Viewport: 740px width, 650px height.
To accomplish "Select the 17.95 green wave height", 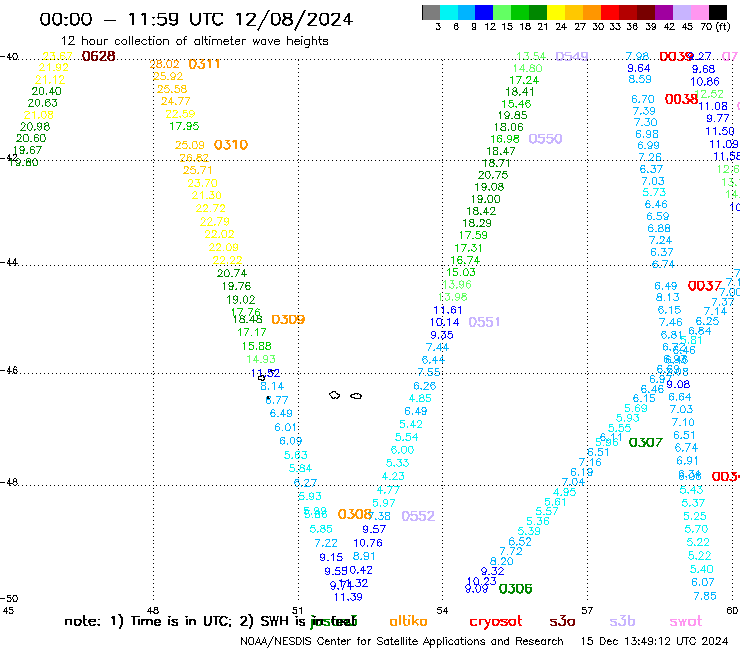I will (x=184, y=126).
